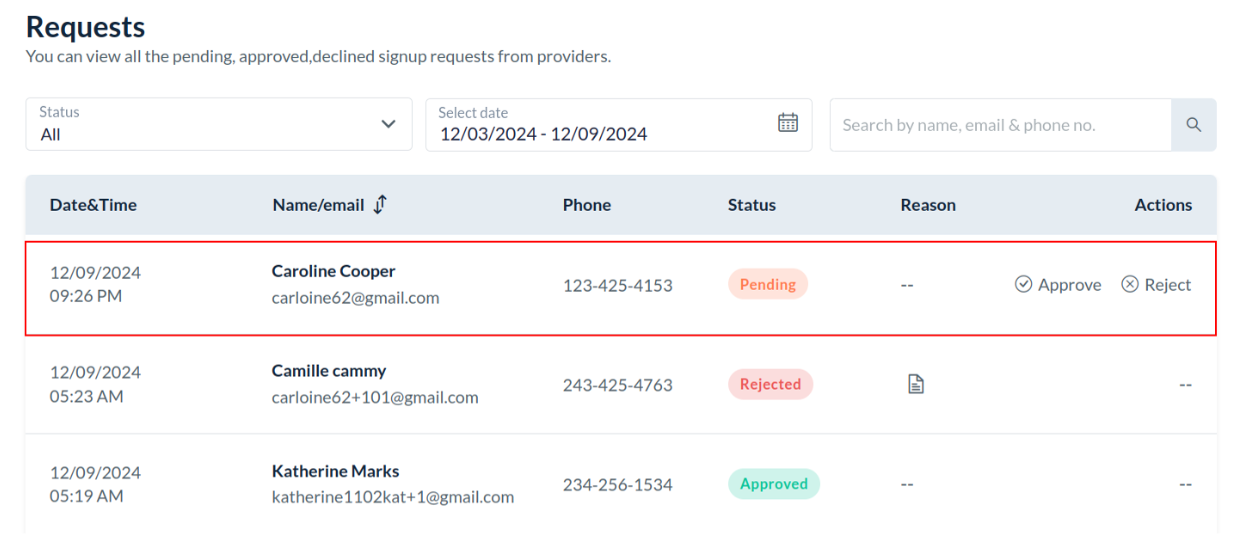
Task: Select the Katherine Marks name
Action: pos(335,471)
